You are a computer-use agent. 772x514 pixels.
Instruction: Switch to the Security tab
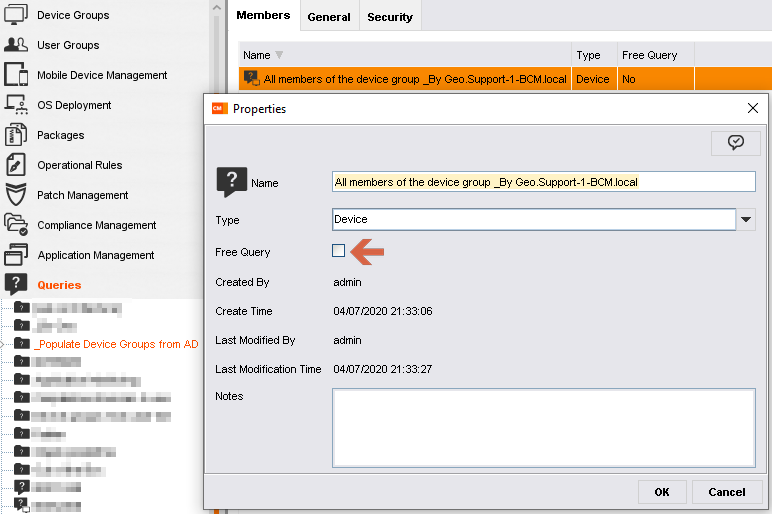(x=390, y=17)
